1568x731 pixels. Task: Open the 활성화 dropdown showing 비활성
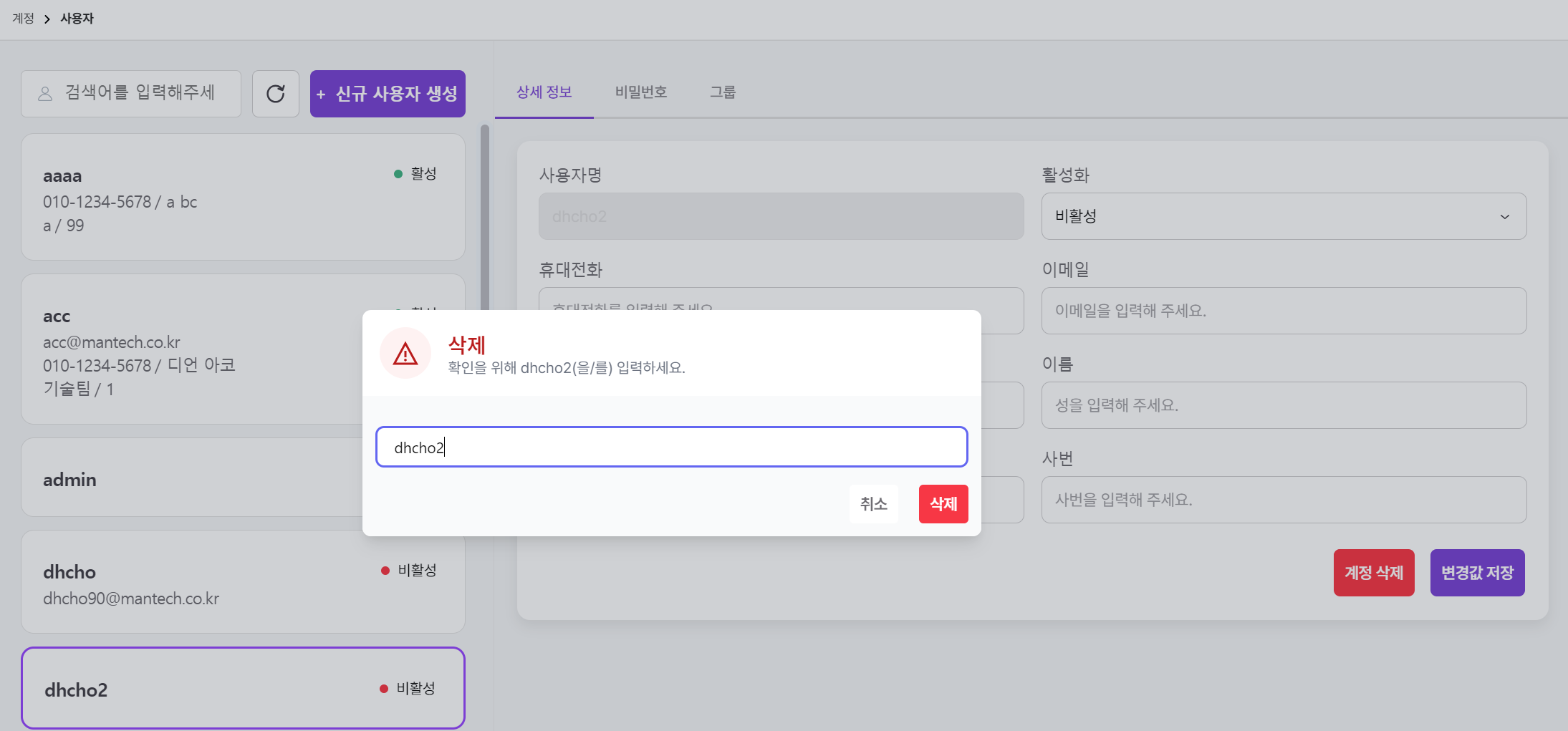(x=1284, y=216)
